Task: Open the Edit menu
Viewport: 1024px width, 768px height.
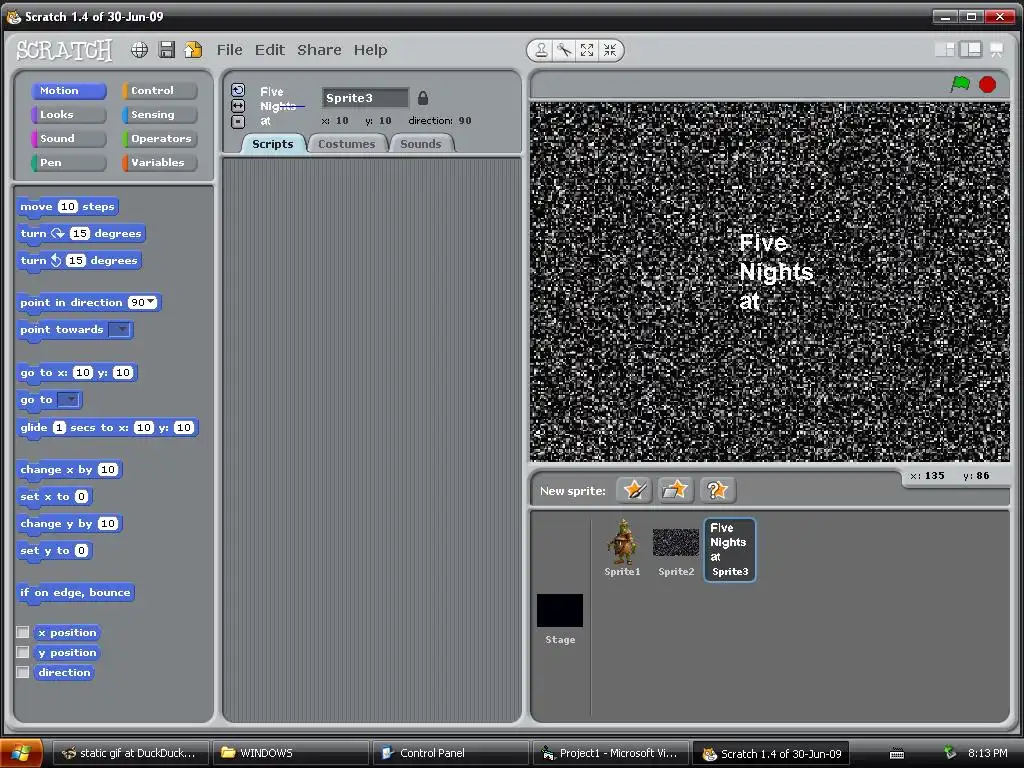Action: click(x=270, y=50)
